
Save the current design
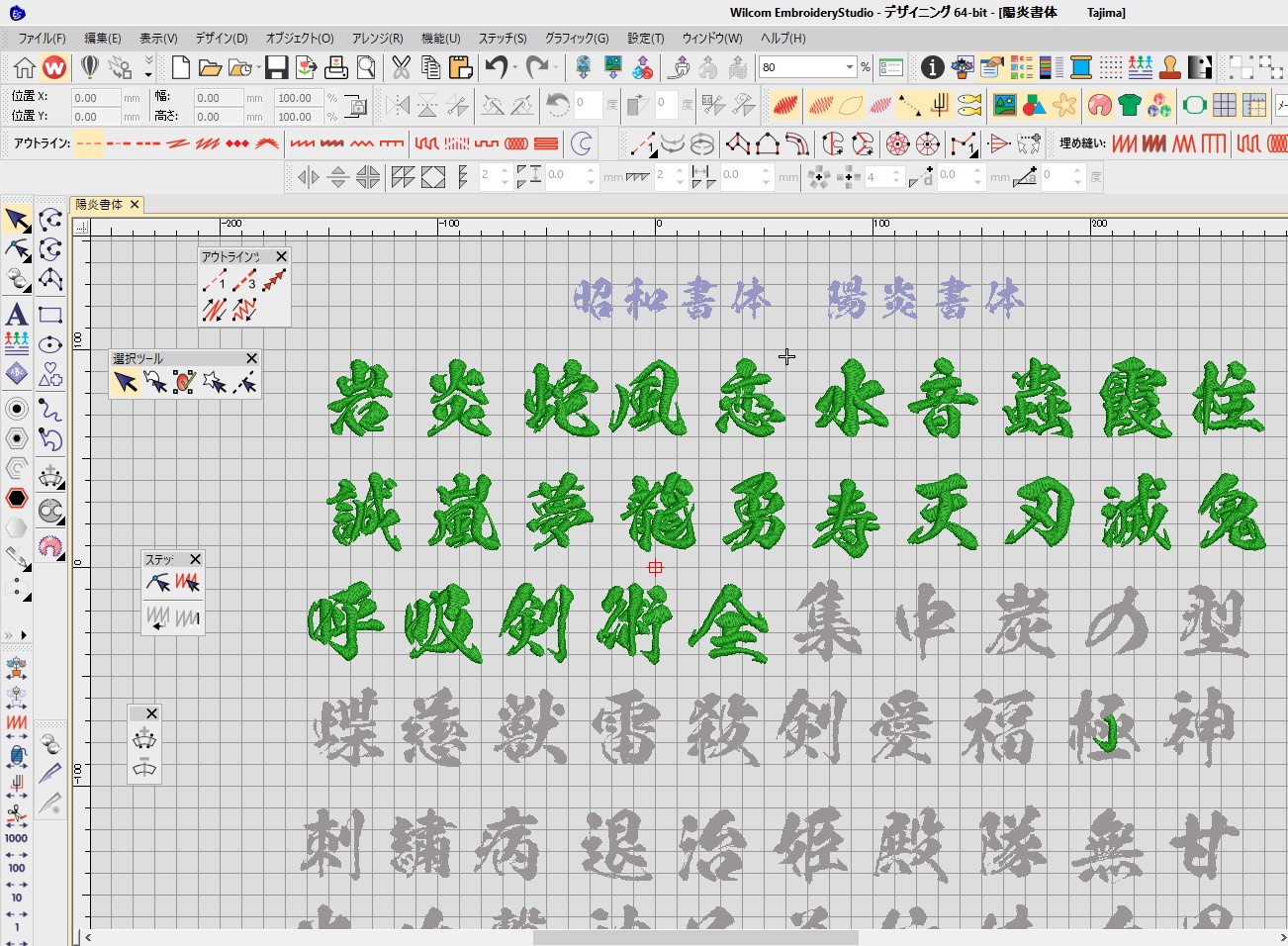277,67
